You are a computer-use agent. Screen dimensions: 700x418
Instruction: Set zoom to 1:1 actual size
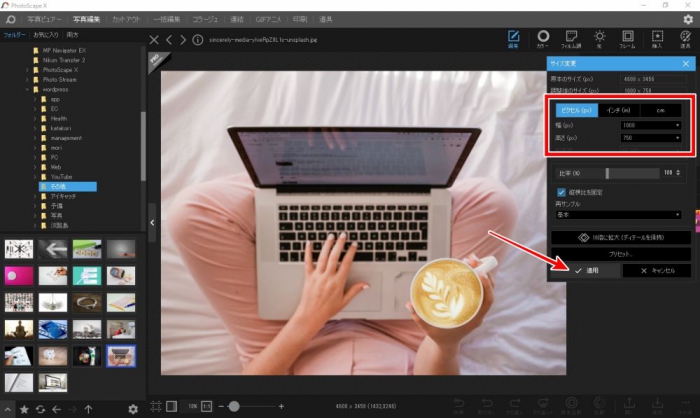pos(207,406)
